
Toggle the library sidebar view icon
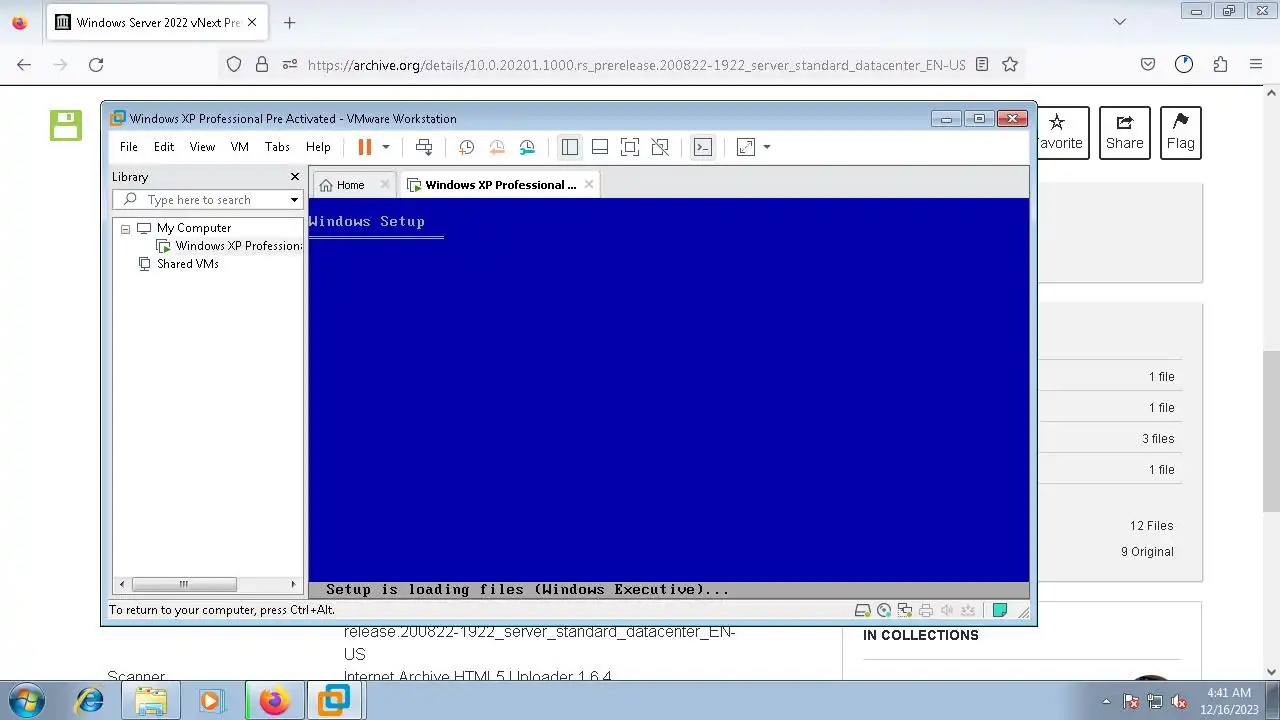(570, 147)
